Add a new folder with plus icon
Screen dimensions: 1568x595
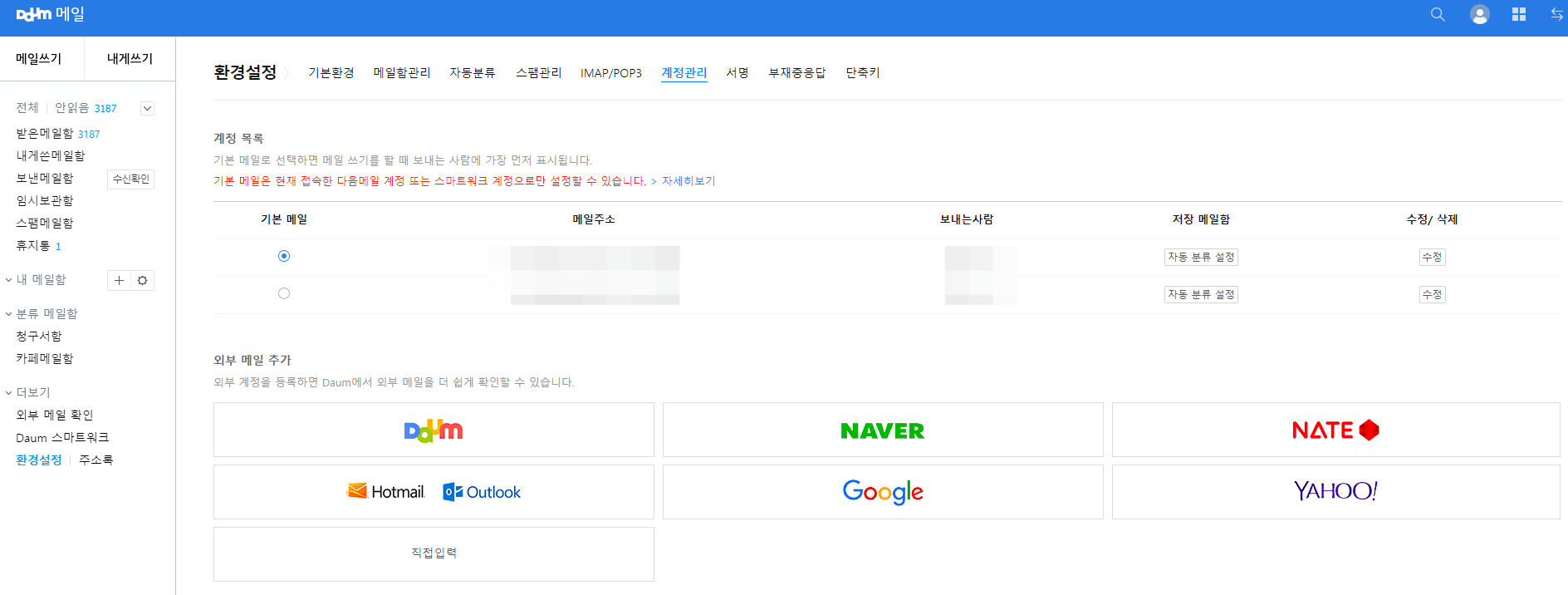coord(120,281)
